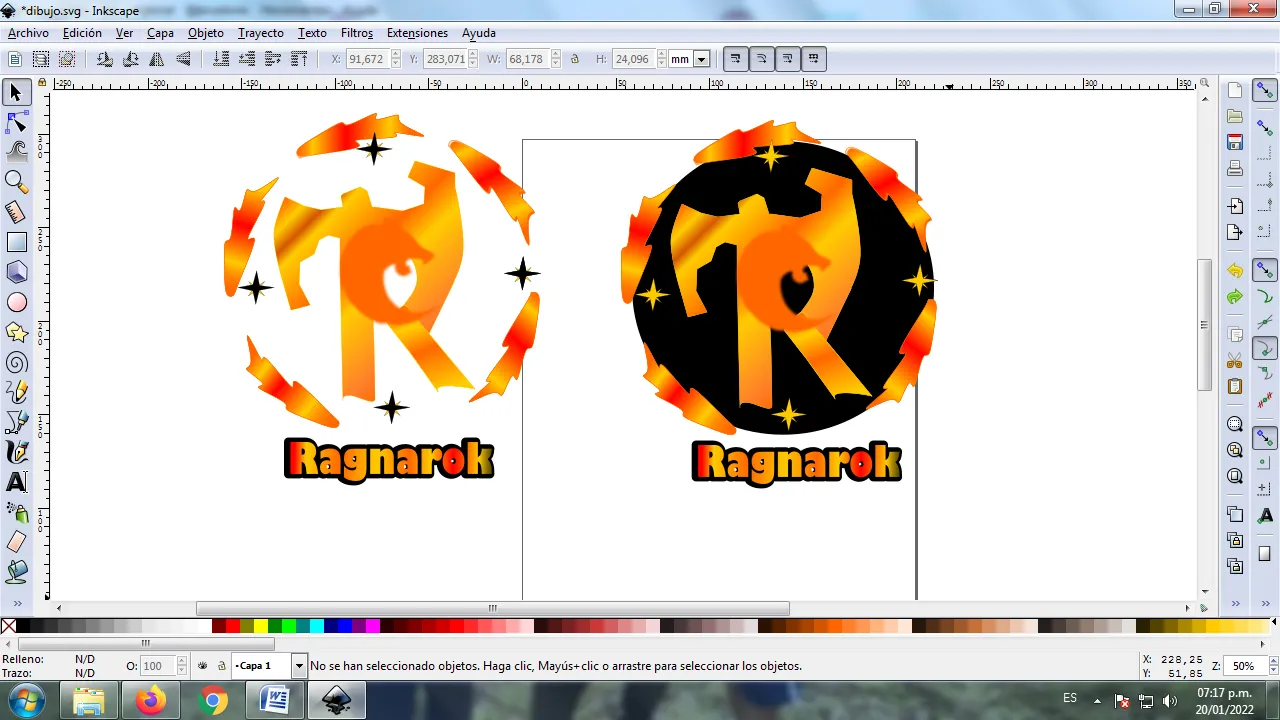Screen dimensions: 1280x720
Task: Toggle layer visibility eye in status bar
Action: pos(203,666)
